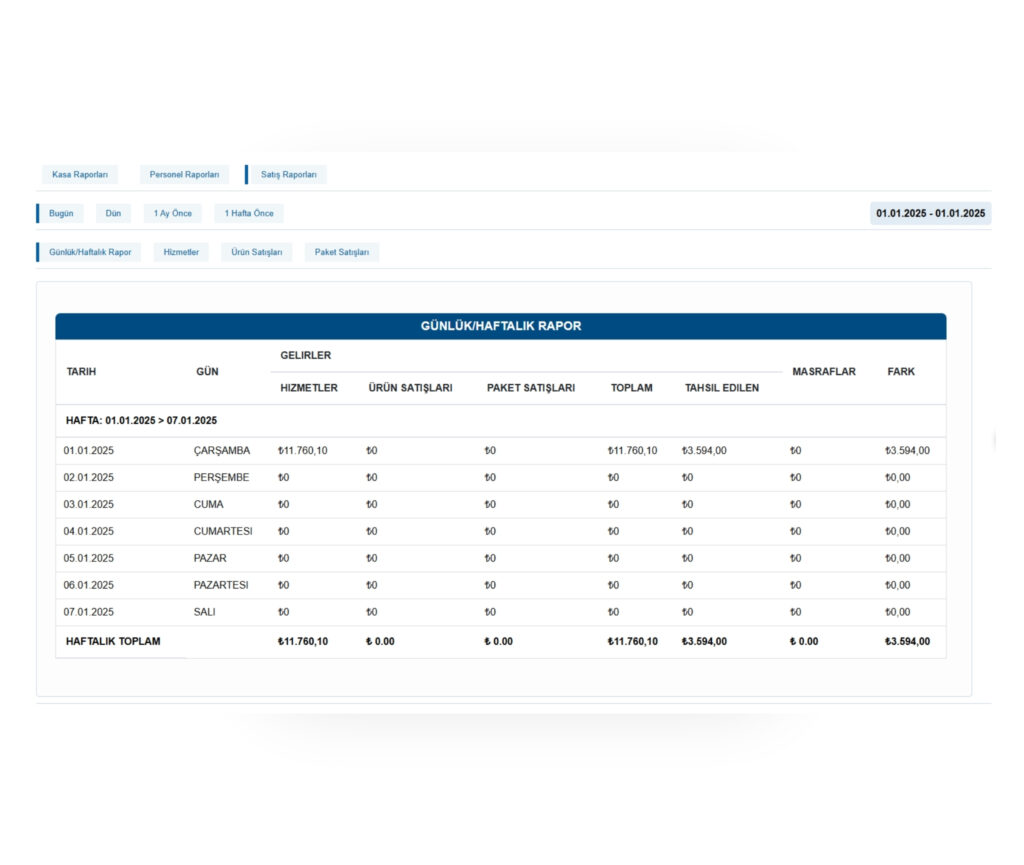
Task: Select the 1 Hafta Önce filter
Action: click(249, 214)
